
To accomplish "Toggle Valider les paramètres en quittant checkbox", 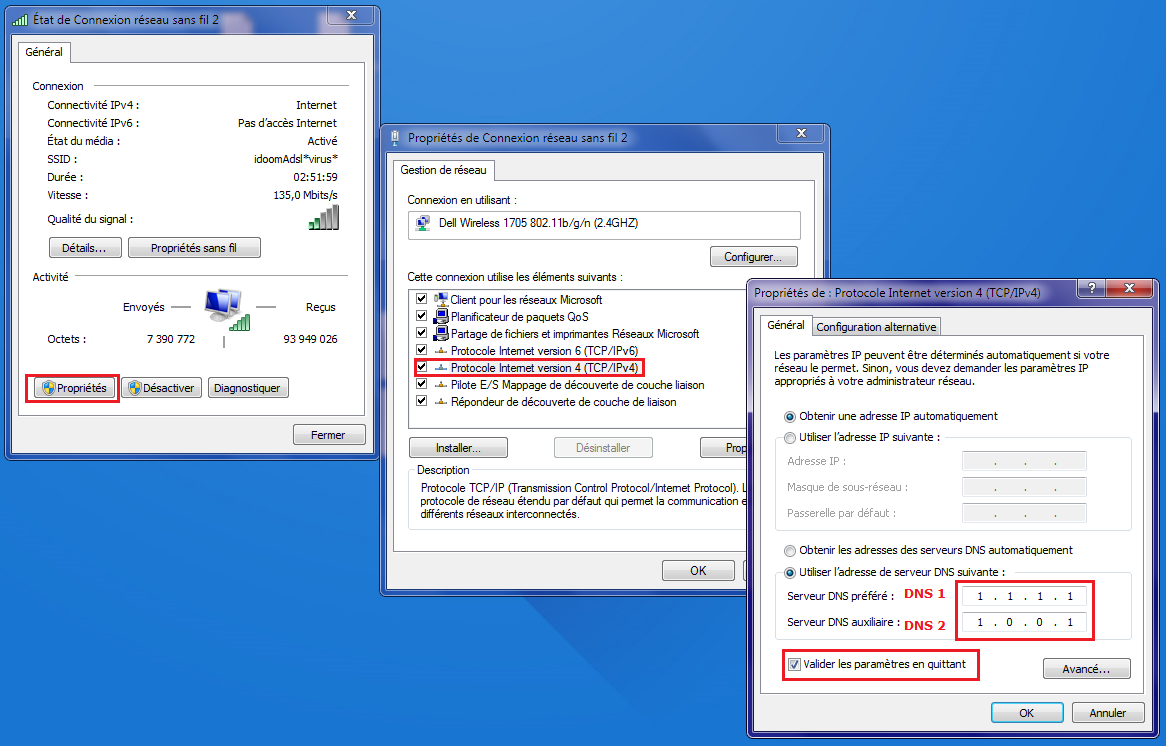I will [794, 664].
